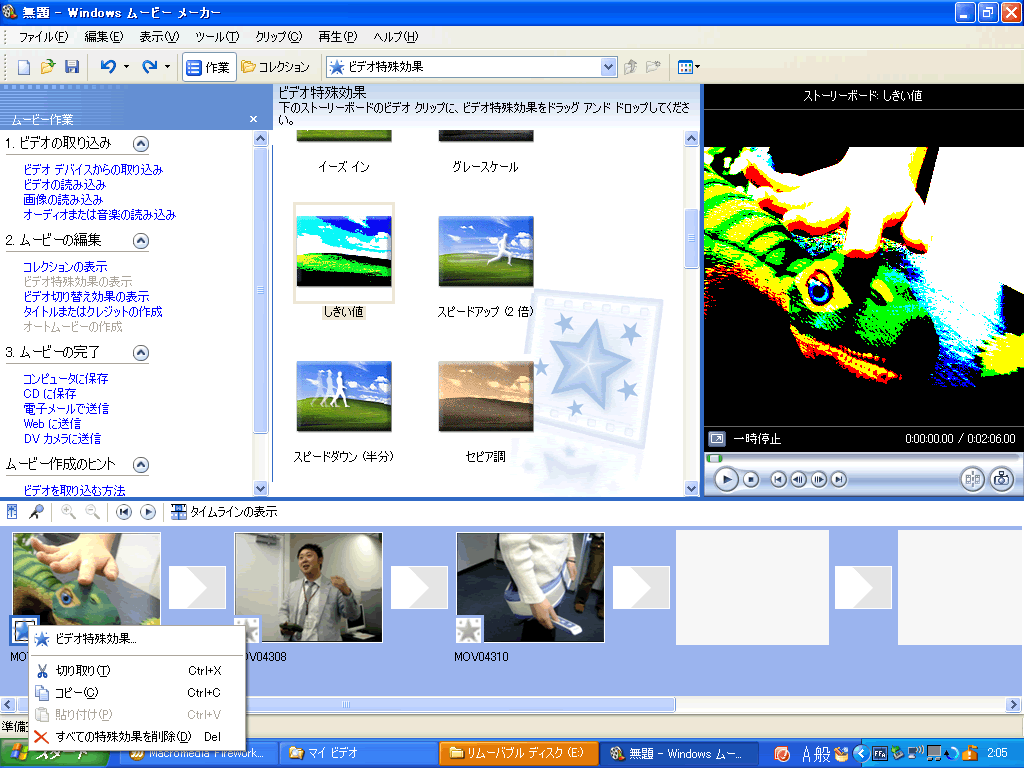1024x768 pixels.
Task: Open the view options dropdown in toolbar
Action: pyautogui.click(x=689, y=67)
